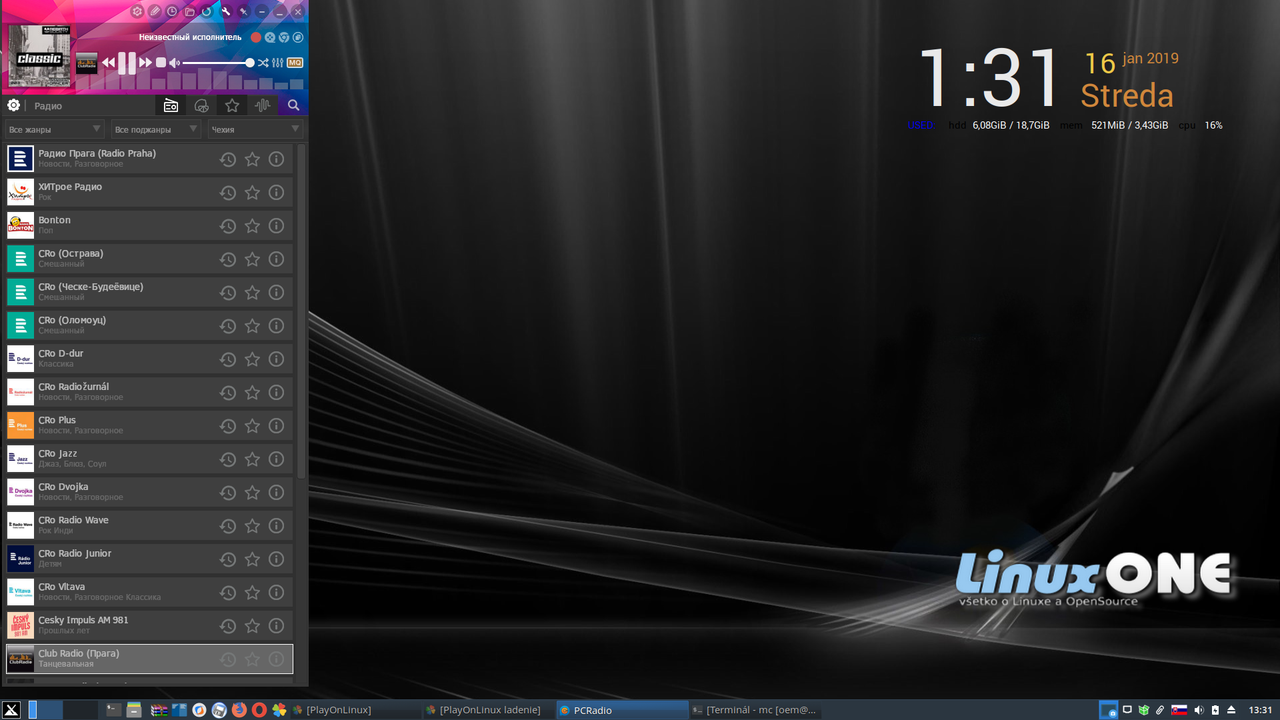Open the gear menu next to Радио
Screen dimensions: 1280x720
coord(14,105)
